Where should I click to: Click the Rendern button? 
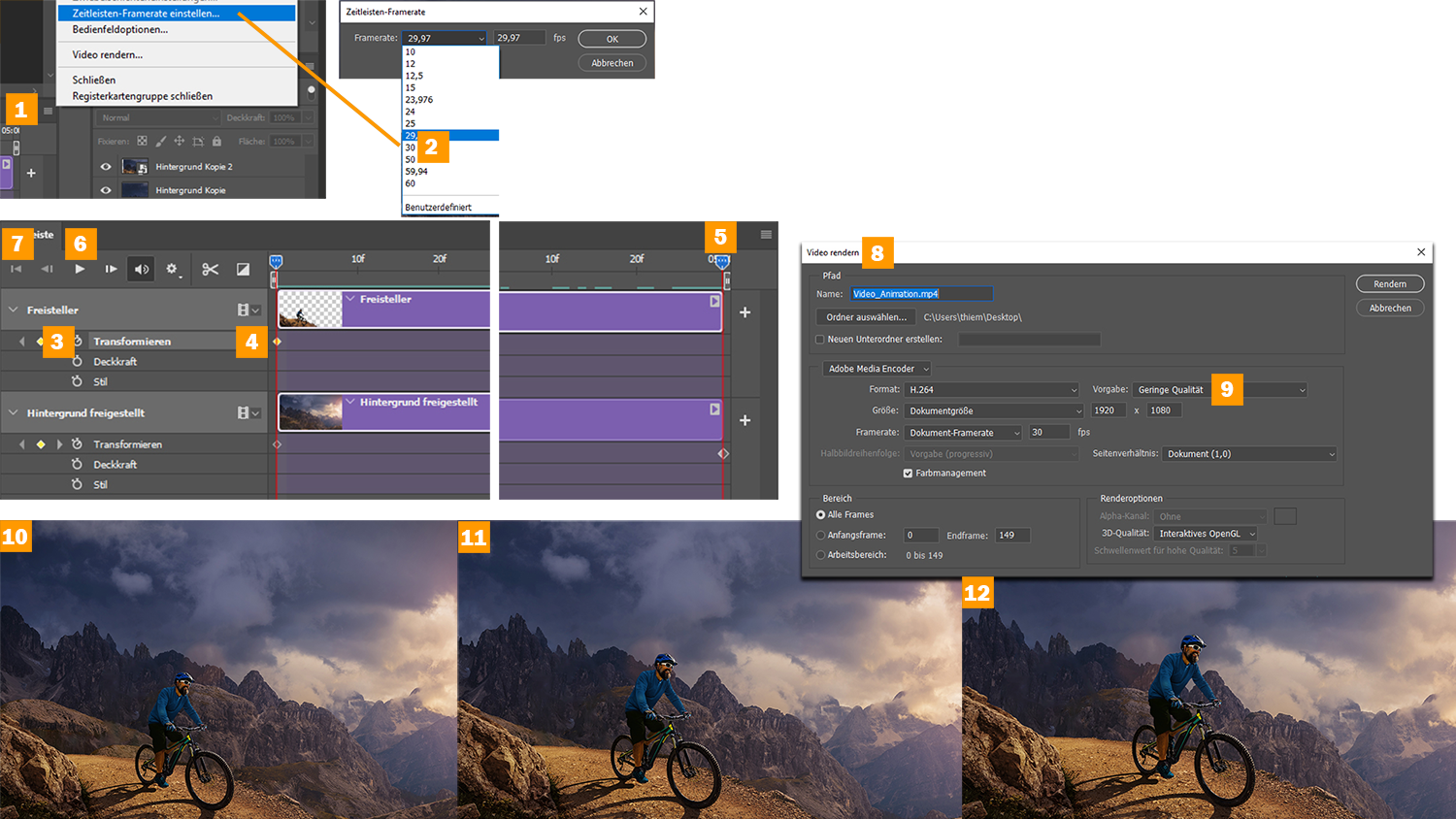[x=1389, y=284]
